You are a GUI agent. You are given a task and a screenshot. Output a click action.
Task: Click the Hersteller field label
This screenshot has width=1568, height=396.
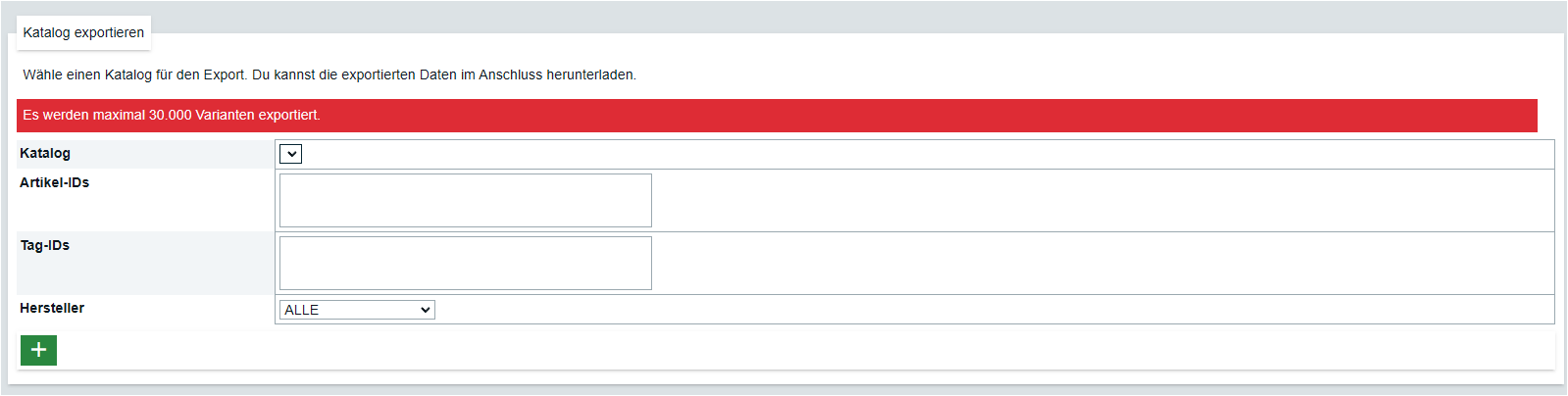pos(52,308)
